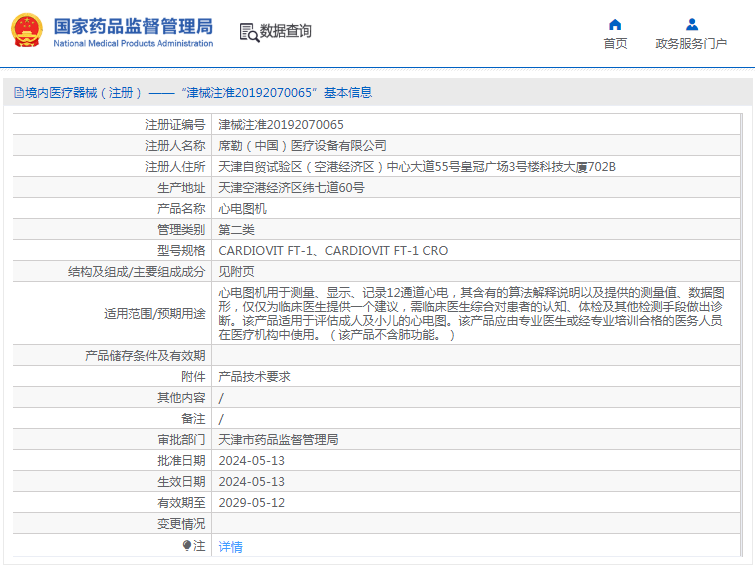Select the 适用范围 description paragraph
The image size is (755, 566).
tap(471, 314)
